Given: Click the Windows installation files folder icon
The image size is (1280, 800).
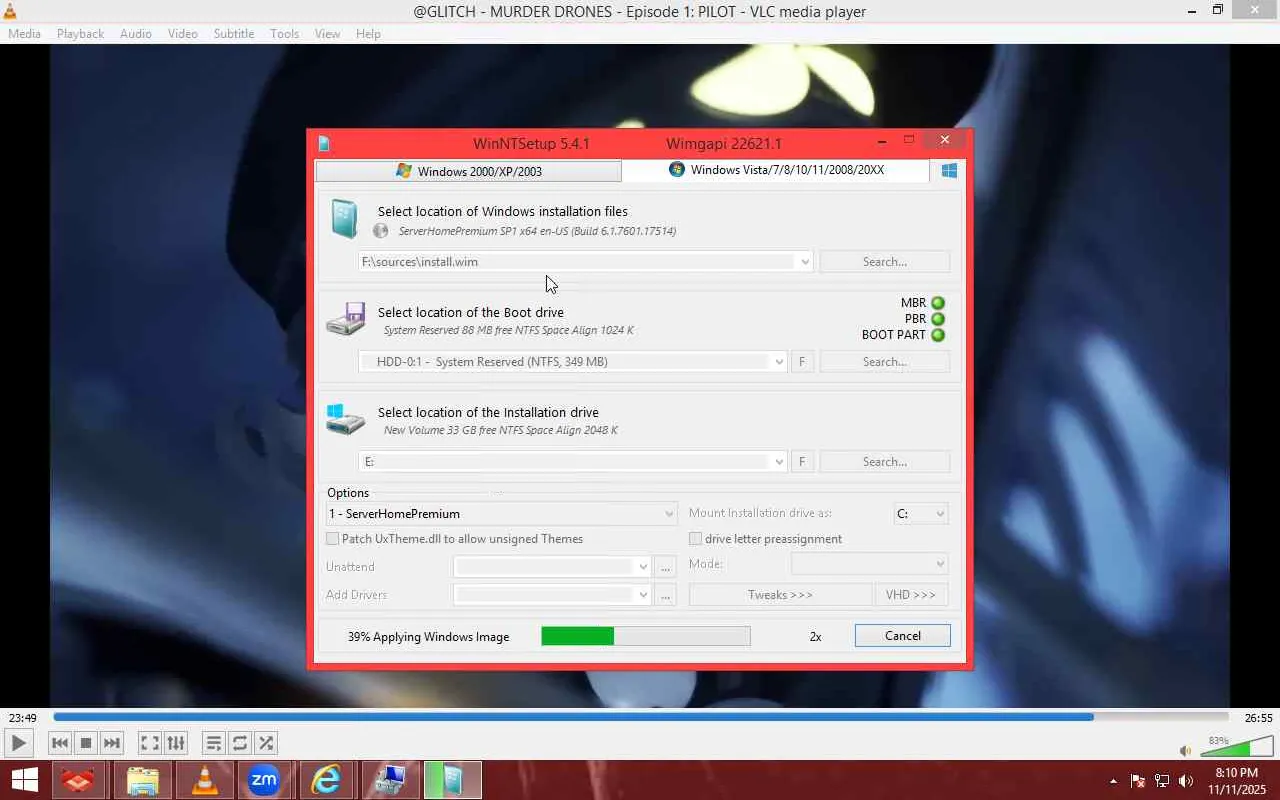Looking at the screenshot, I should coord(344,218).
